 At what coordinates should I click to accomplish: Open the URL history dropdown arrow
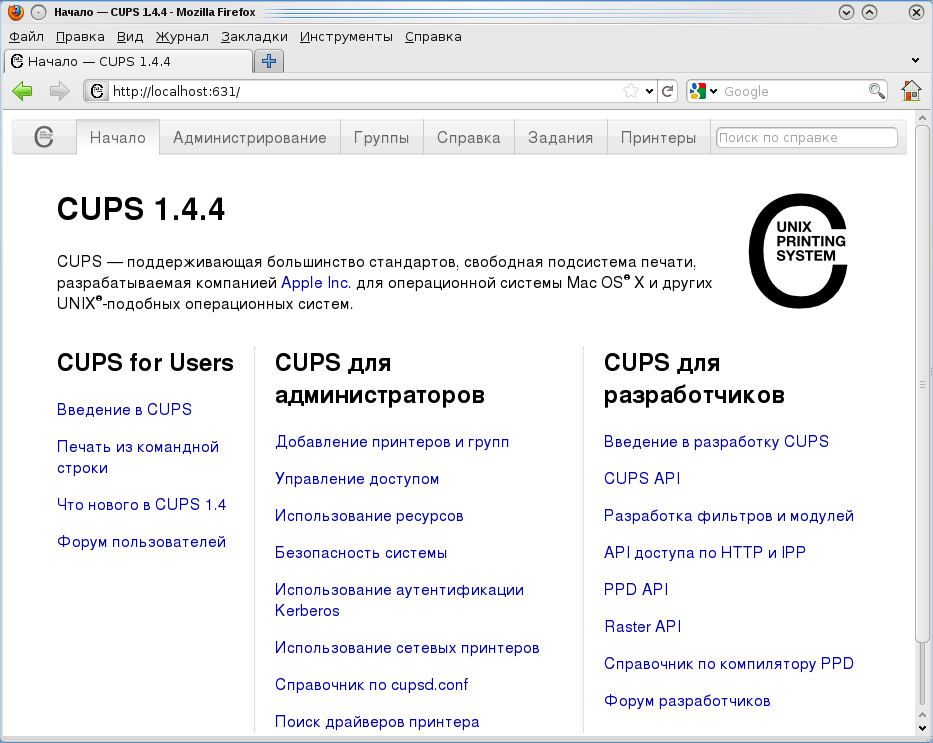pos(649,91)
